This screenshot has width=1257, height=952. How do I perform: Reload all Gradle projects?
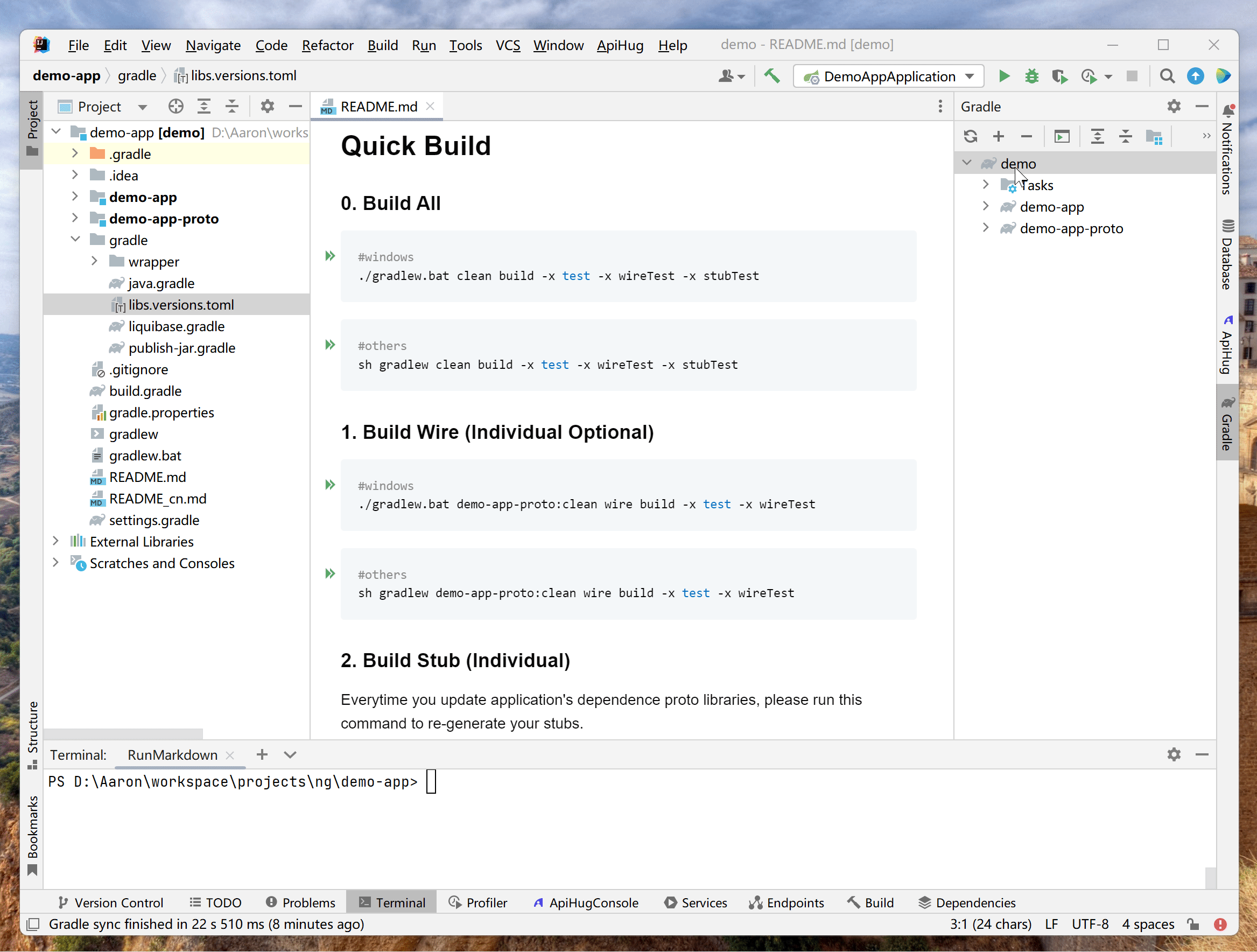(971, 136)
